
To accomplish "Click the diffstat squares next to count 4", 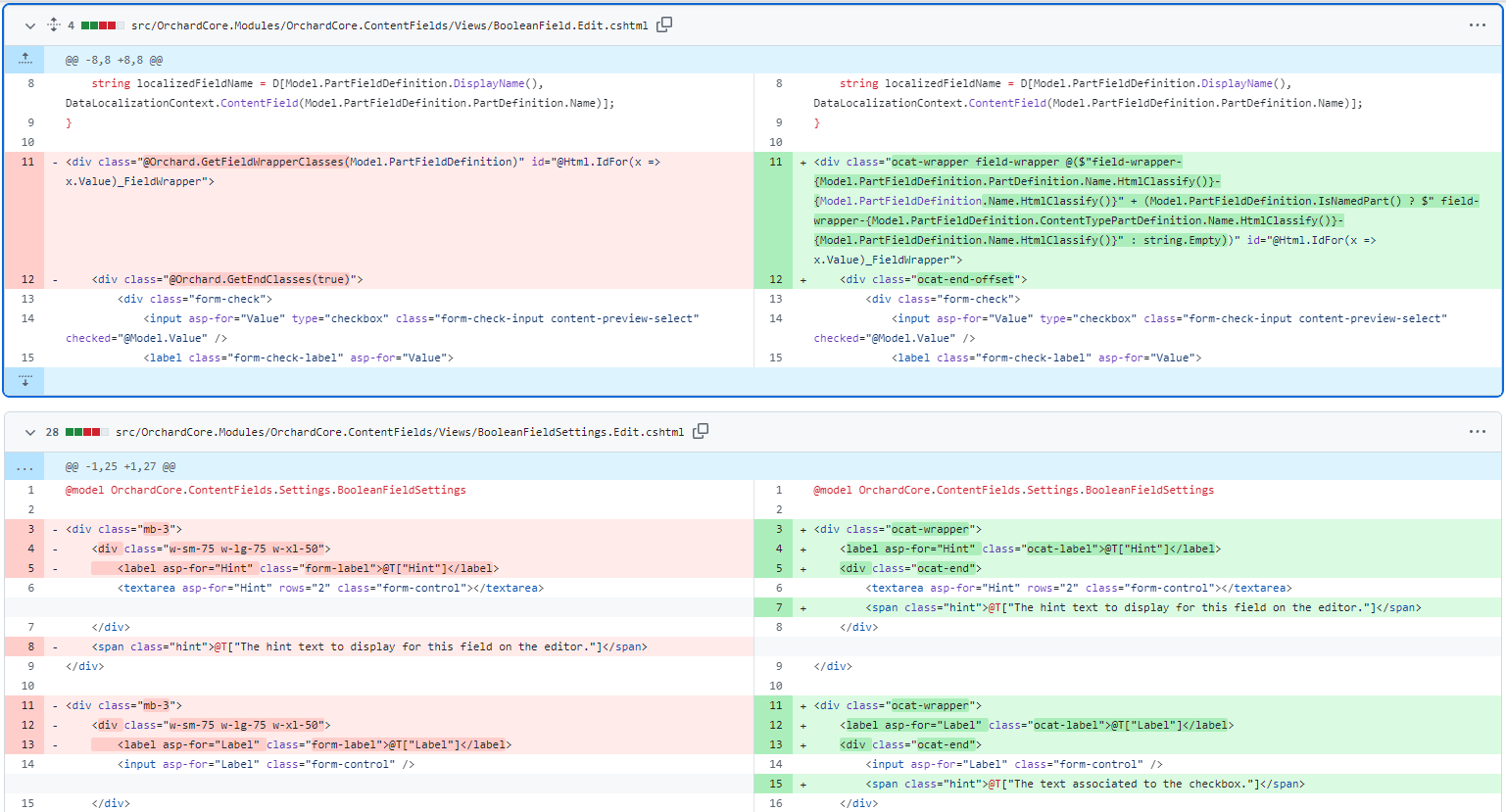I will tap(102, 25).
